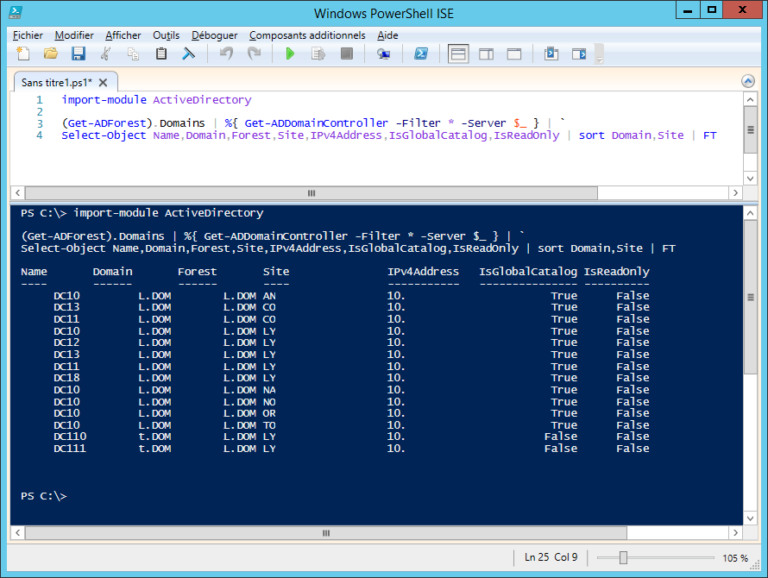Image resolution: width=768 pixels, height=578 pixels.
Task: Click the bottom PS C:\> prompt
Action: click(x=44, y=496)
